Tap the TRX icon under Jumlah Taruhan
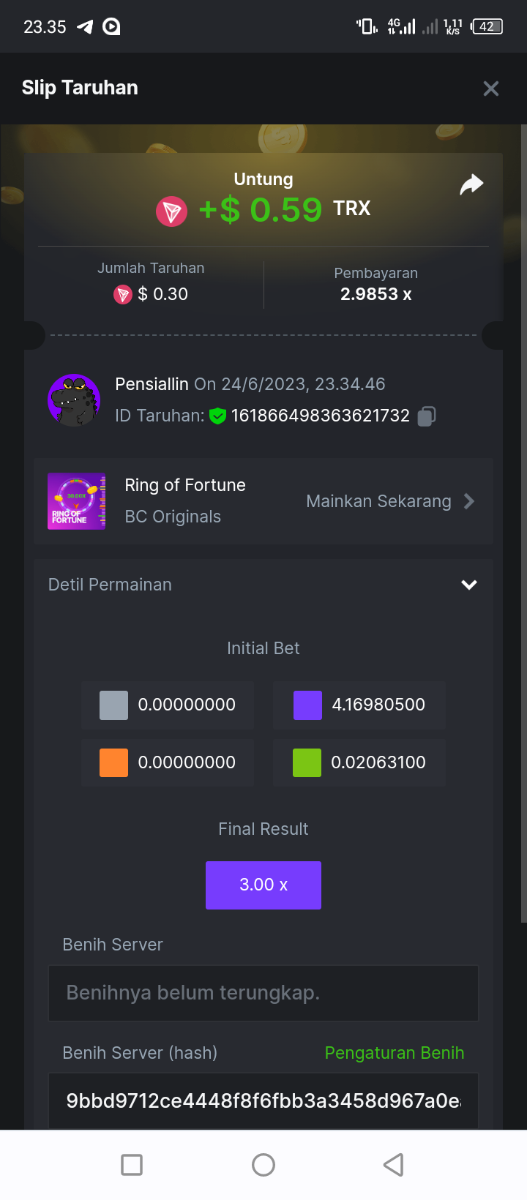This screenshot has height=1200, width=527. [123, 294]
